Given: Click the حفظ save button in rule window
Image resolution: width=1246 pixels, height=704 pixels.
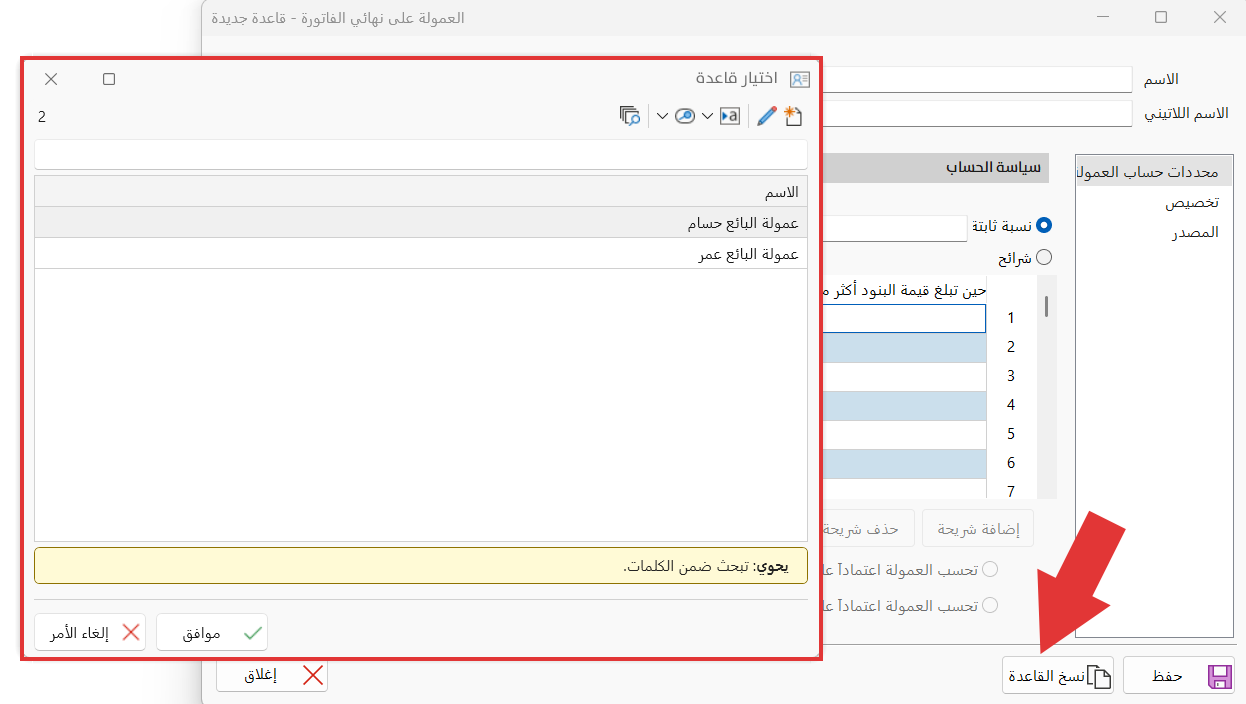Looking at the screenshot, I should pyautogui.click(x=1179, y=676).
